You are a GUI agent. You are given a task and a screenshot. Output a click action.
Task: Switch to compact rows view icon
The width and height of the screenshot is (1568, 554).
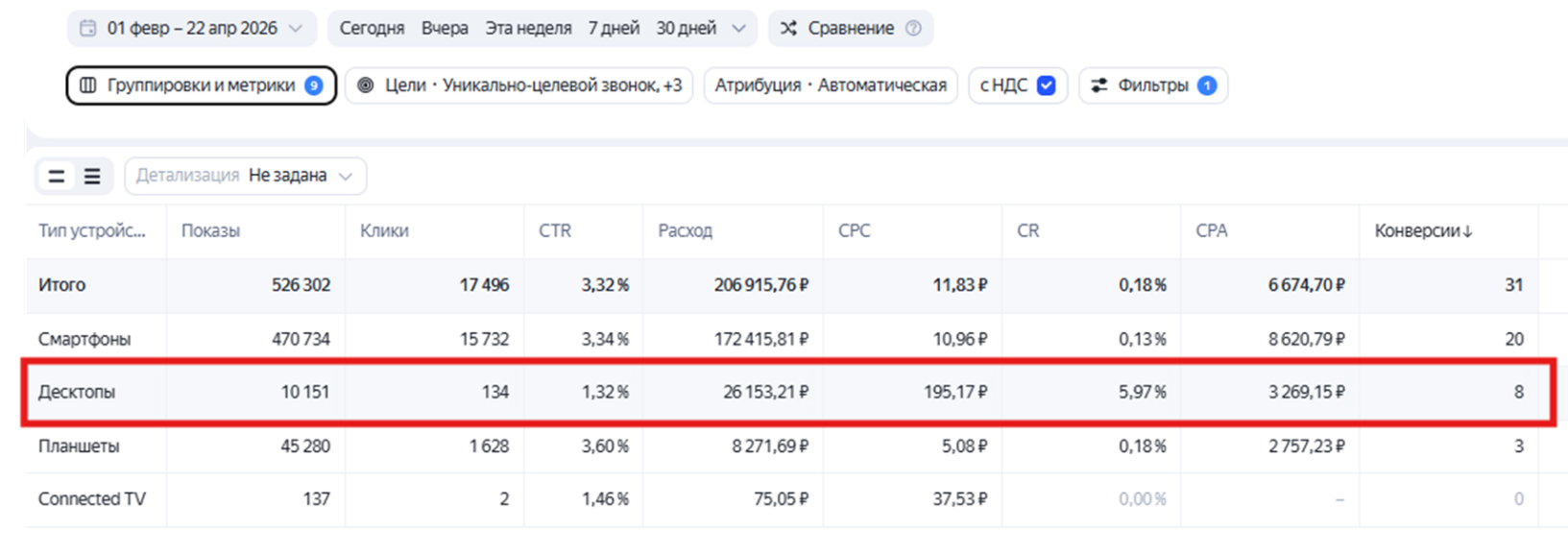click(x=57, y=176)
